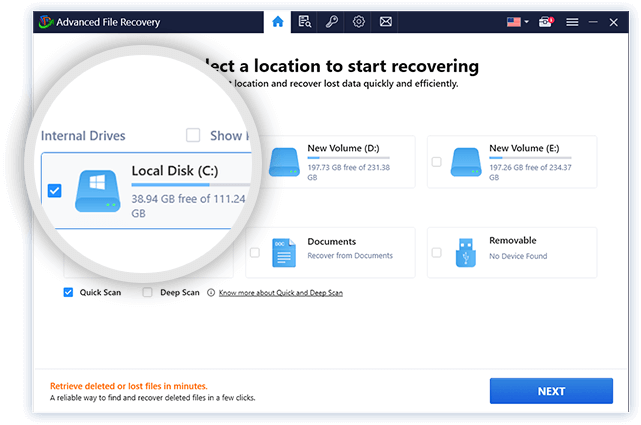Select the New Volume (D:) drive icon
This screenshot has width=641, height=425.
coord(284,162)
